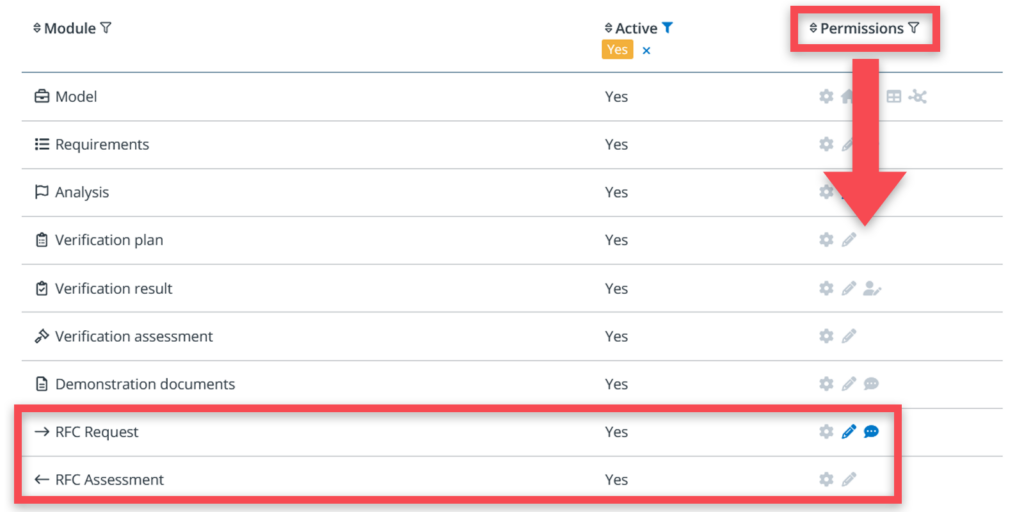Remove the Yes filter with the x
This screenshot has height=512, width=1024.
[x=646, y=50]
